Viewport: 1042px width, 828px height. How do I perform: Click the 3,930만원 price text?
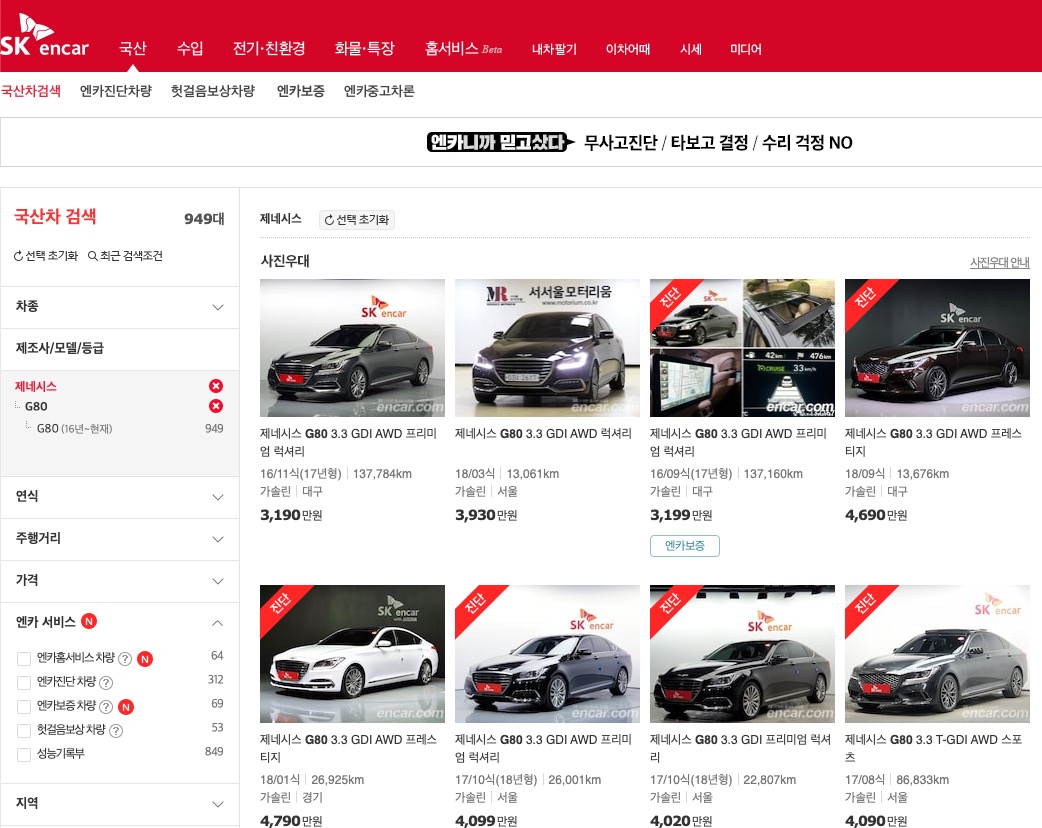(x=486, y=515)
